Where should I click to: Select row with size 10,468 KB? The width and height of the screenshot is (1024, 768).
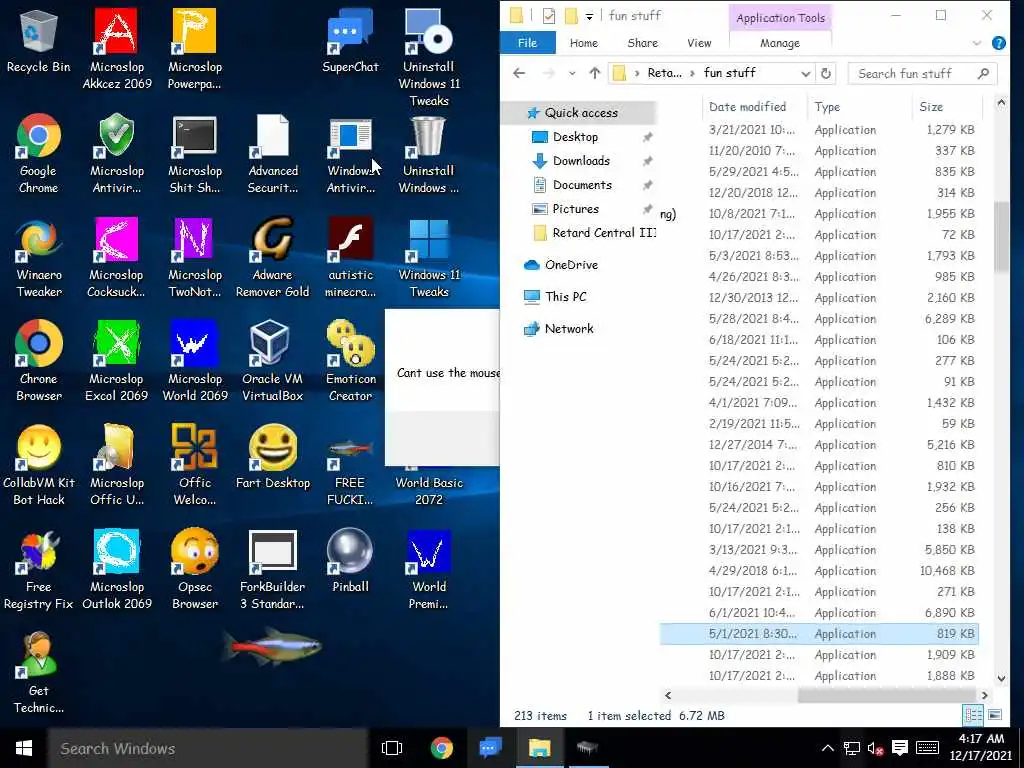coord(820,571)
